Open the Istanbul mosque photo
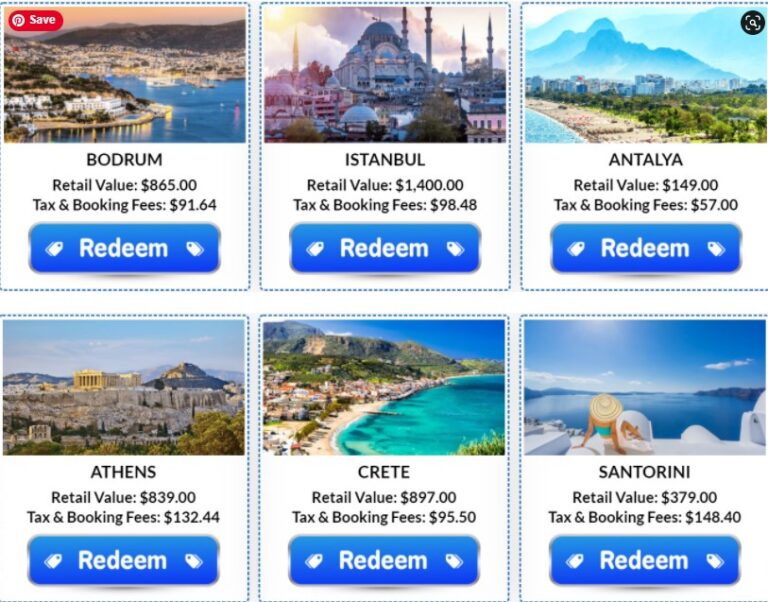This screenshot has width=768, height=602. (x=385, y=74)
